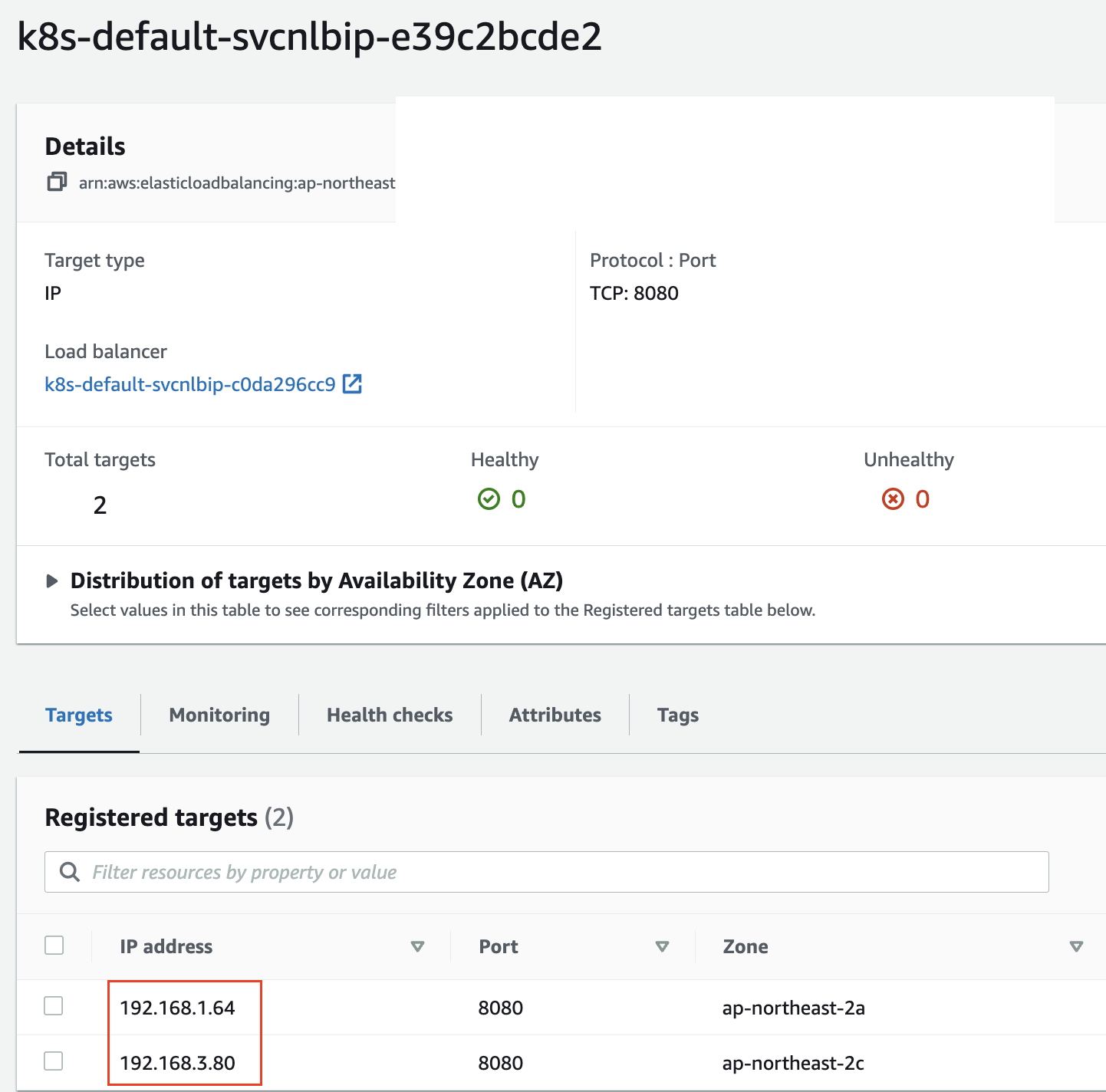Copy the ARN with the copy icon
The image size is (1106, 1092).
click(57, 182)
